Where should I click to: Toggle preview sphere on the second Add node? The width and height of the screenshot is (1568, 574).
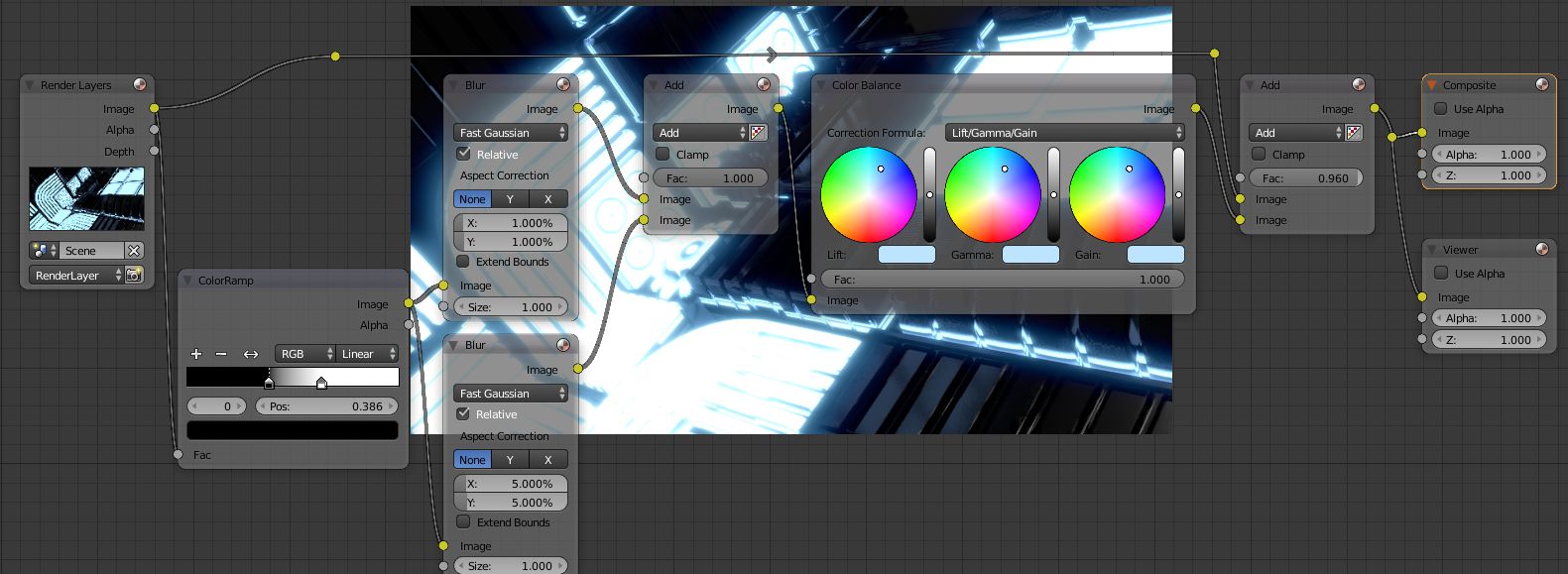point(1359,85)
